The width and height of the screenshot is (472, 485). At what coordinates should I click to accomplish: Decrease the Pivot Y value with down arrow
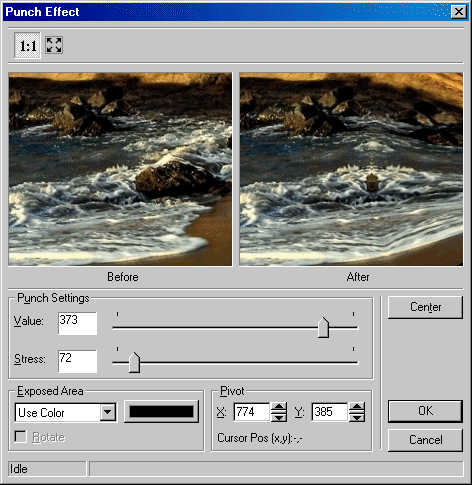[x=357, y=417]
